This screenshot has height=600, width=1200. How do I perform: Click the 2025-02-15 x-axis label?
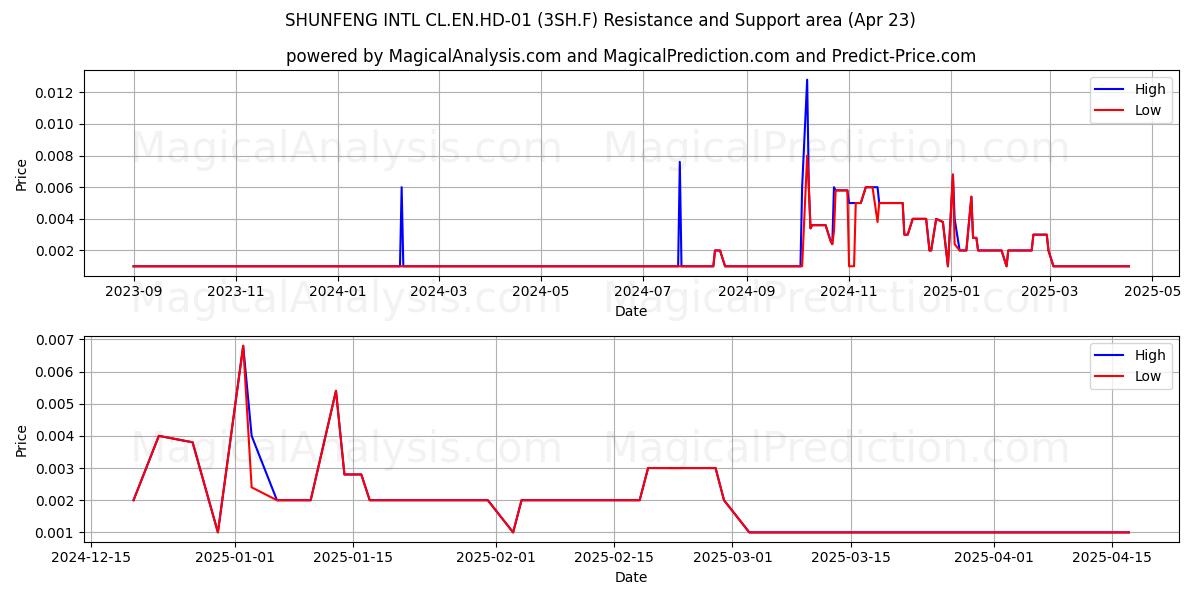point(615,557)
